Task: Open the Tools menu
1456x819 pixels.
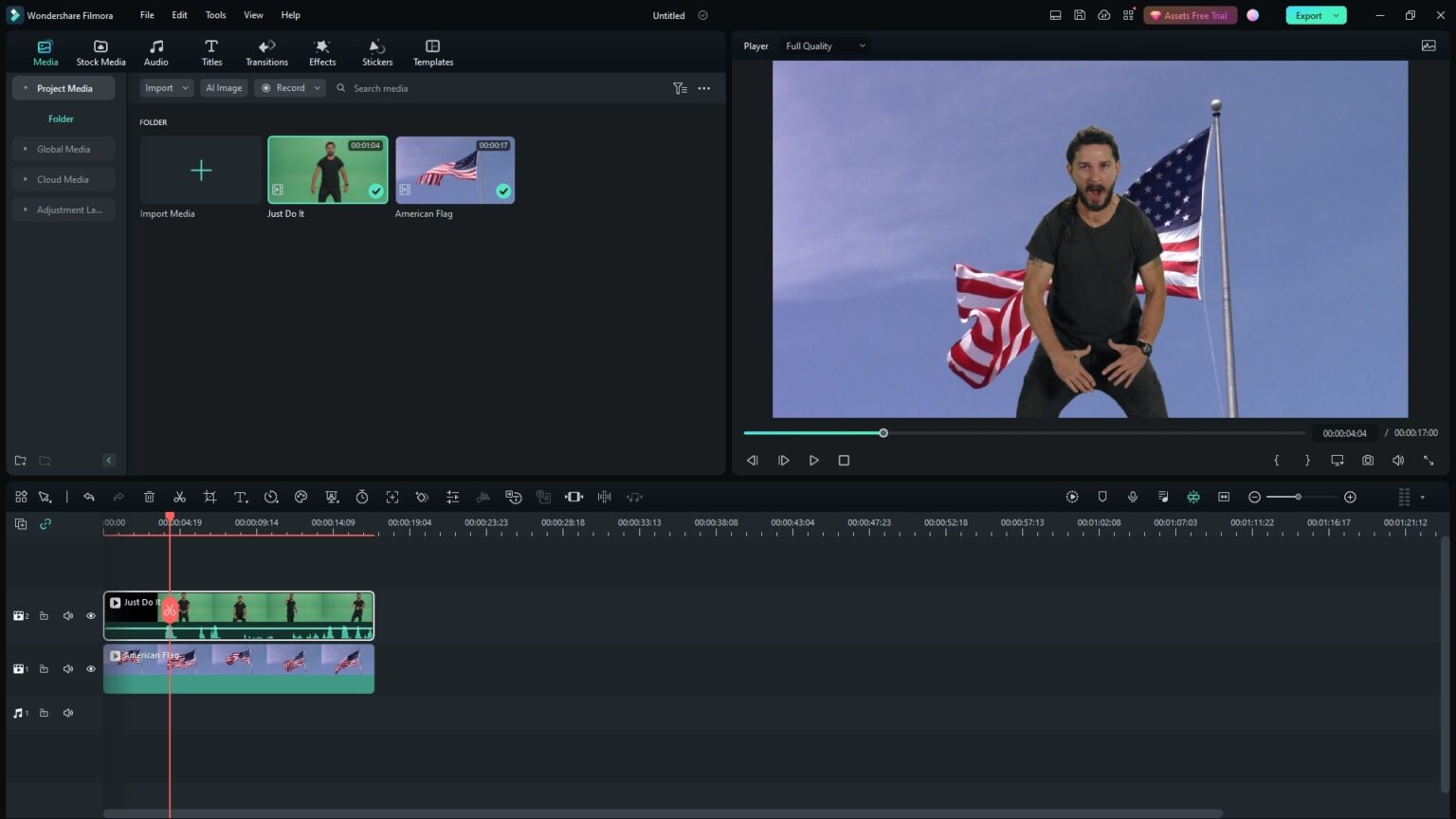Action: pos(215,15)
